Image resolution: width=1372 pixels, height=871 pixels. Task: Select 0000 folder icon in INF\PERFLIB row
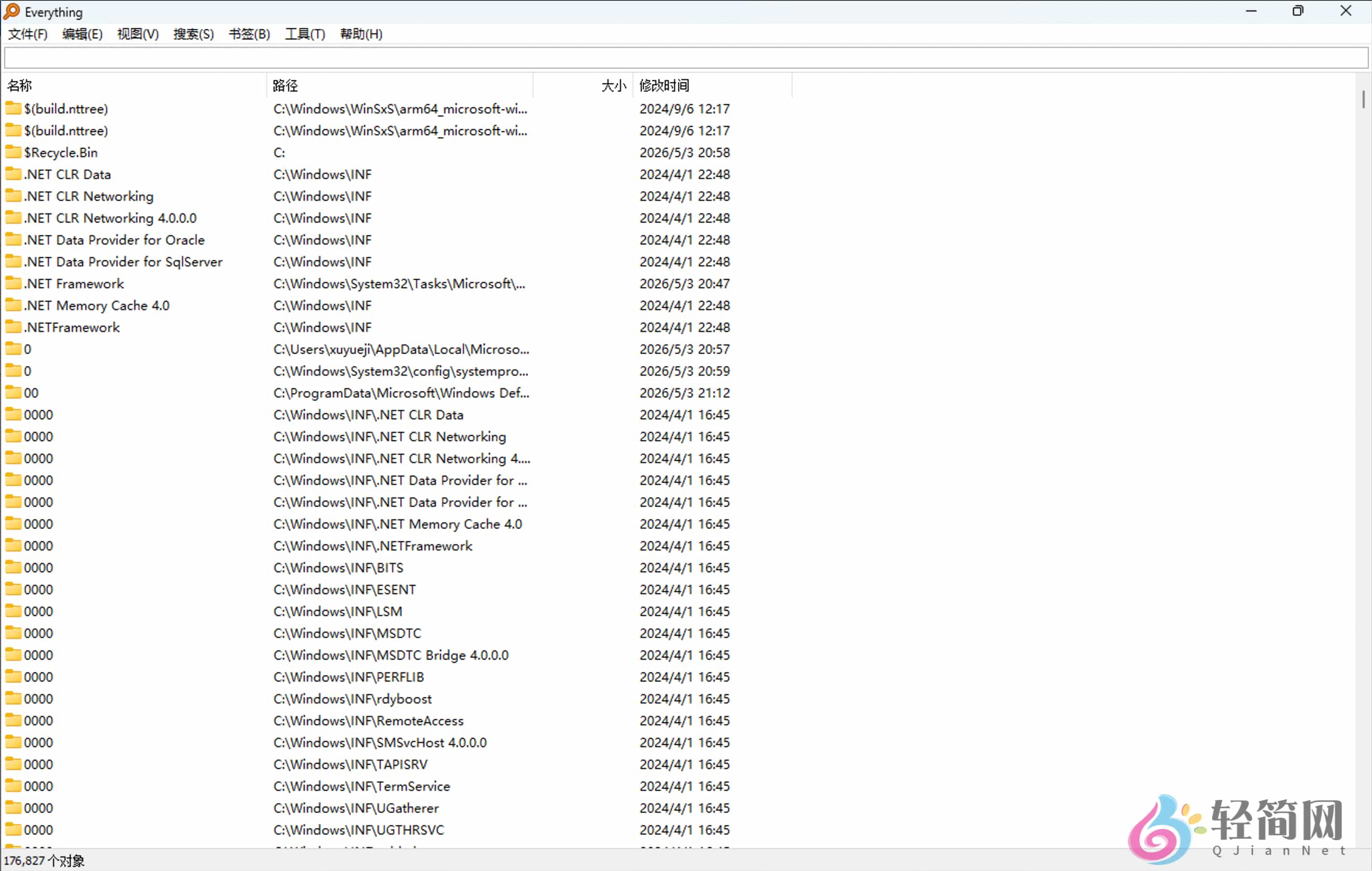click(13, 676)
